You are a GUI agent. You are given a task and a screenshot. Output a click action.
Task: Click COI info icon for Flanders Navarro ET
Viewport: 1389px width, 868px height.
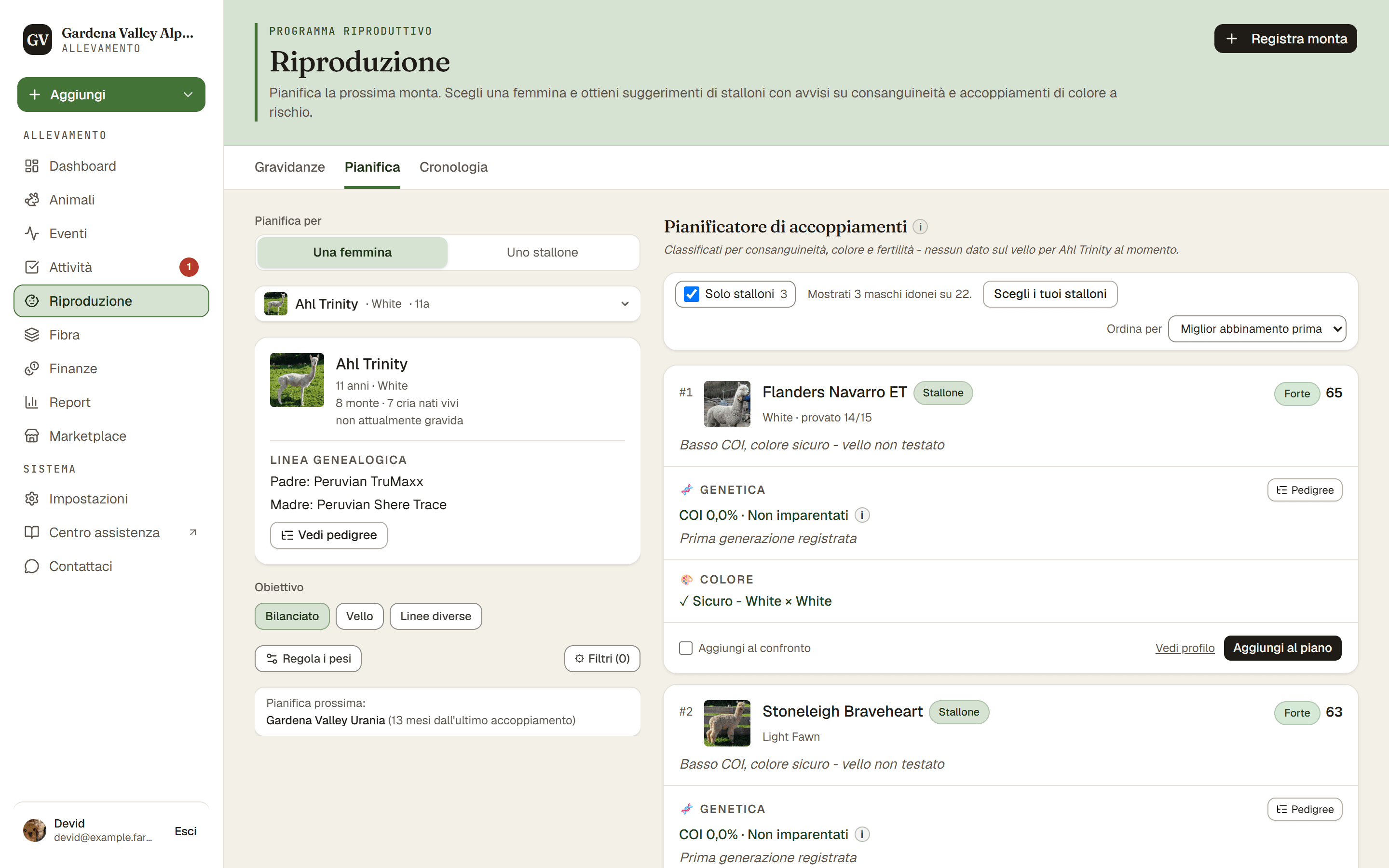coord(862,515)
